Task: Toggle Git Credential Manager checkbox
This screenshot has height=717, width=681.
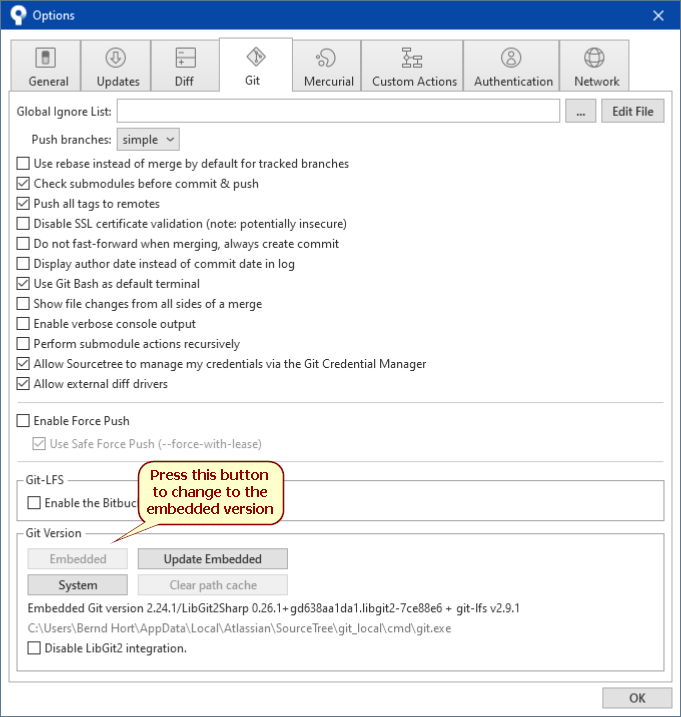Action: pyautogui.click(x=23, y=364)
